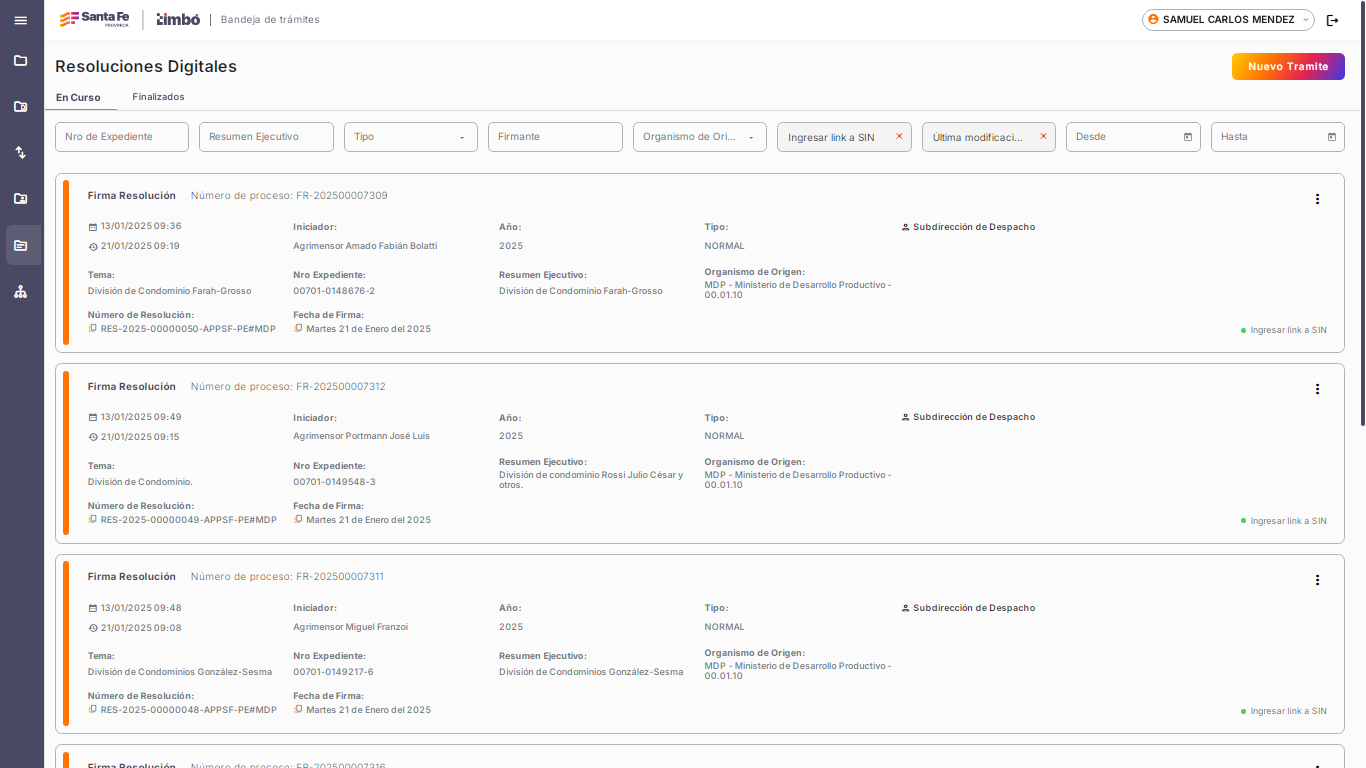Click the vertical scrollbar on the right
Viewport: 1366px width, 768px height.
click(1361, 300)
